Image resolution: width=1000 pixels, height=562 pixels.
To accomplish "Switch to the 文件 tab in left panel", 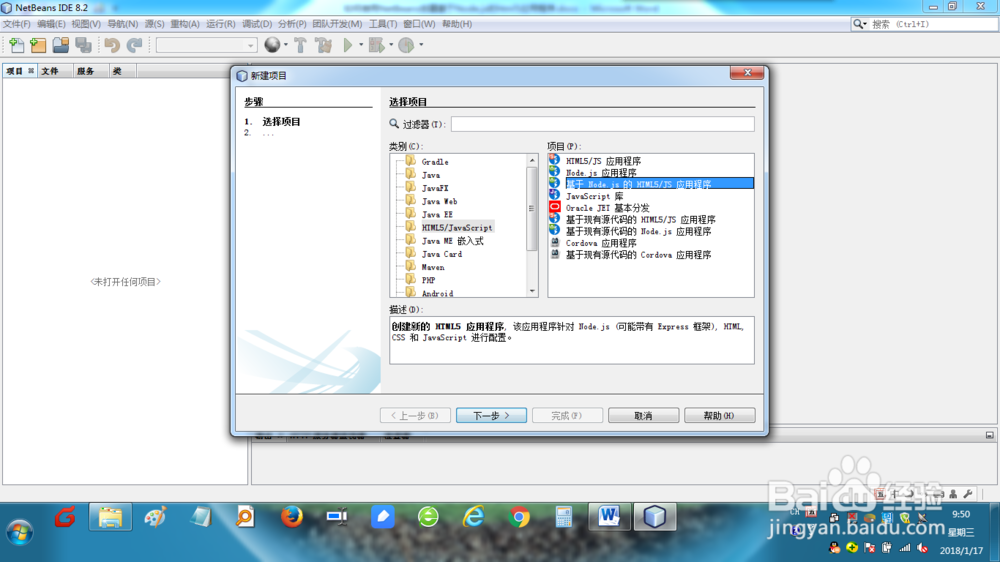I will (50, 71).
